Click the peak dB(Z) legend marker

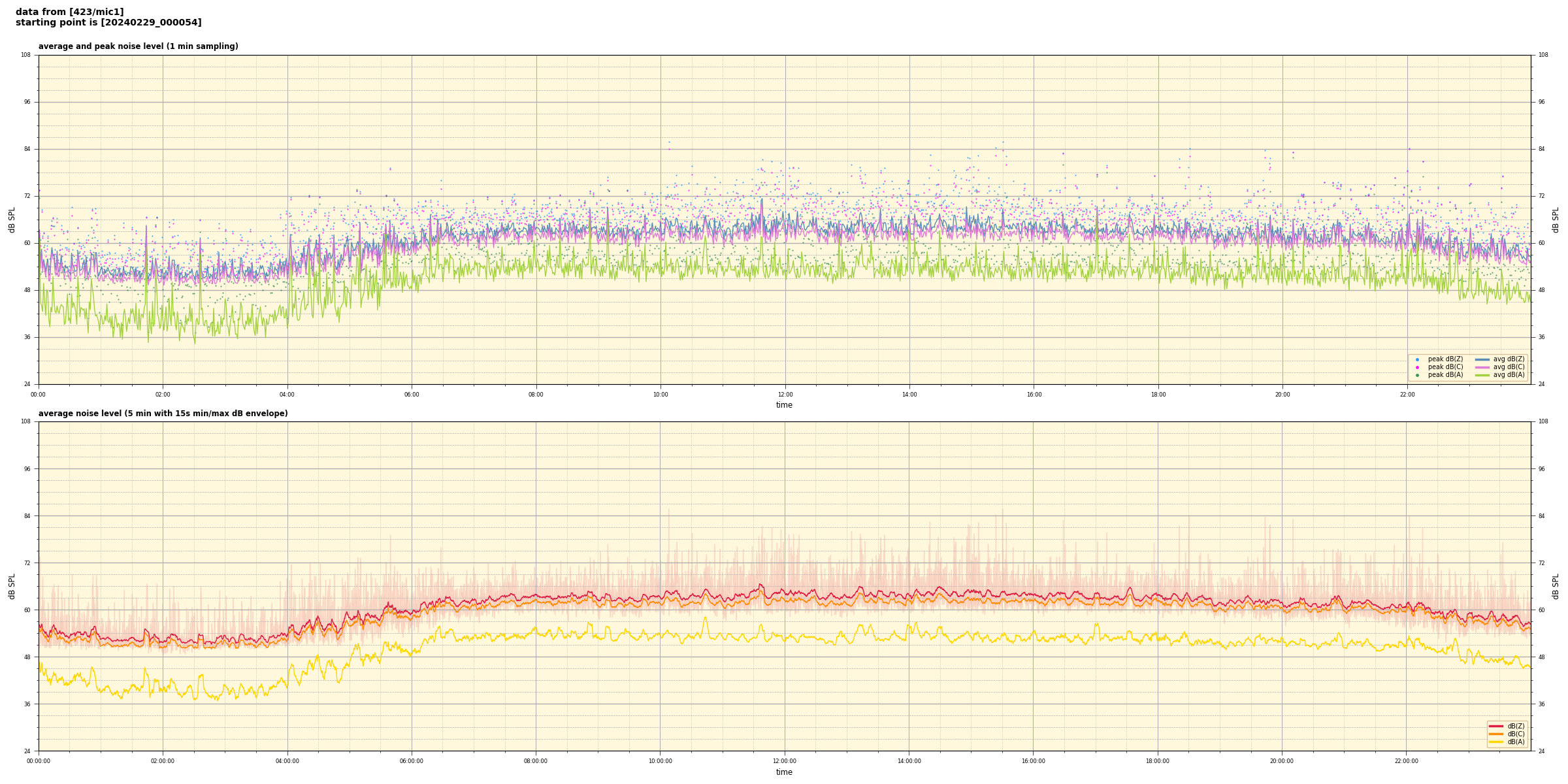[1417, 359]
